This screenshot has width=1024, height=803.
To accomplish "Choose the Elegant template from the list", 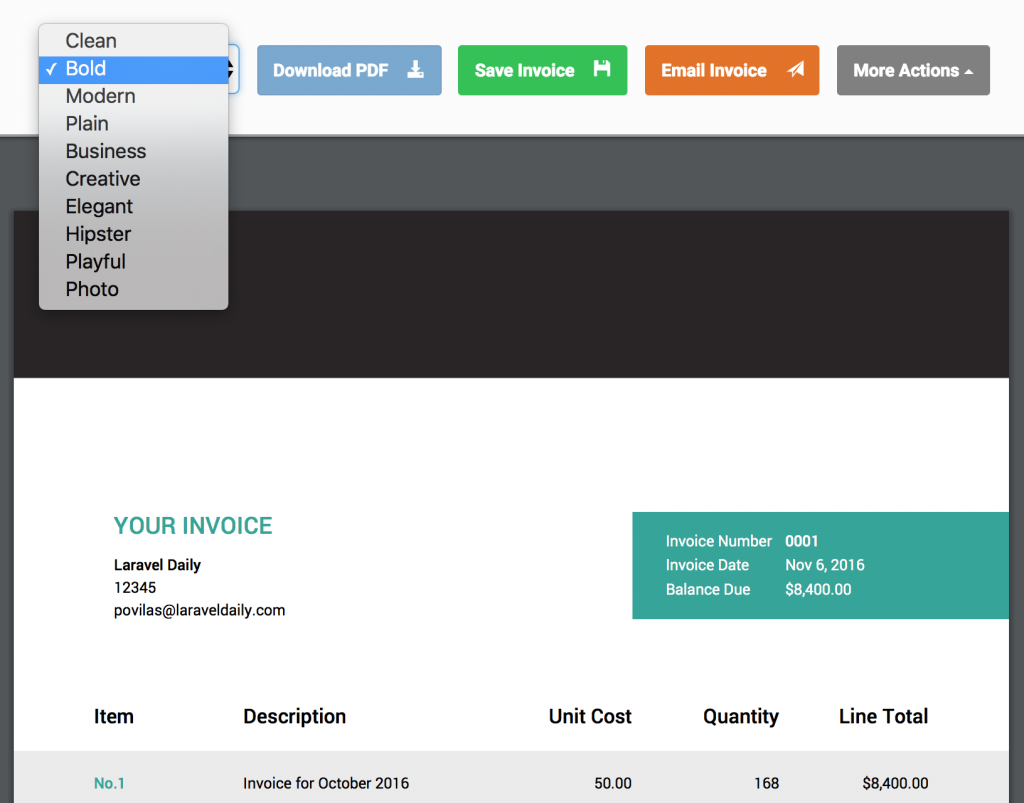I will tap(99, 207).
